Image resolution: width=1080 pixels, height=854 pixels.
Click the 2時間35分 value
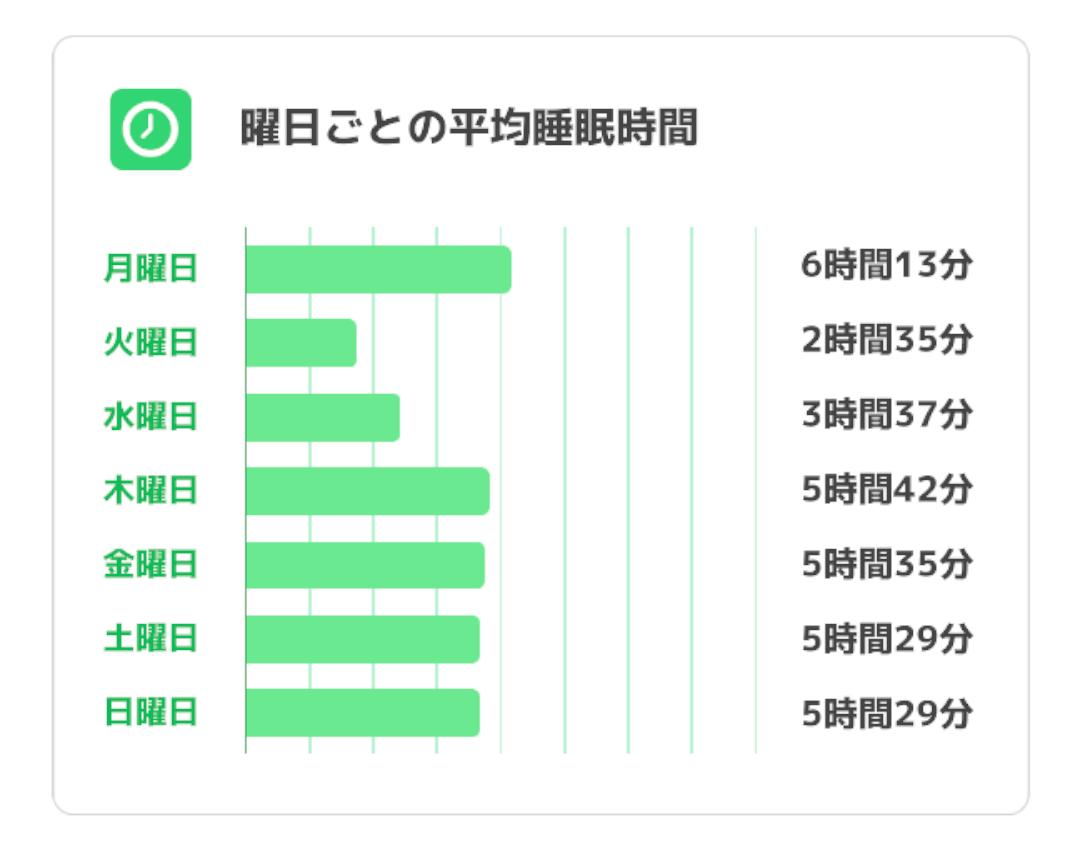click(886, 341)
